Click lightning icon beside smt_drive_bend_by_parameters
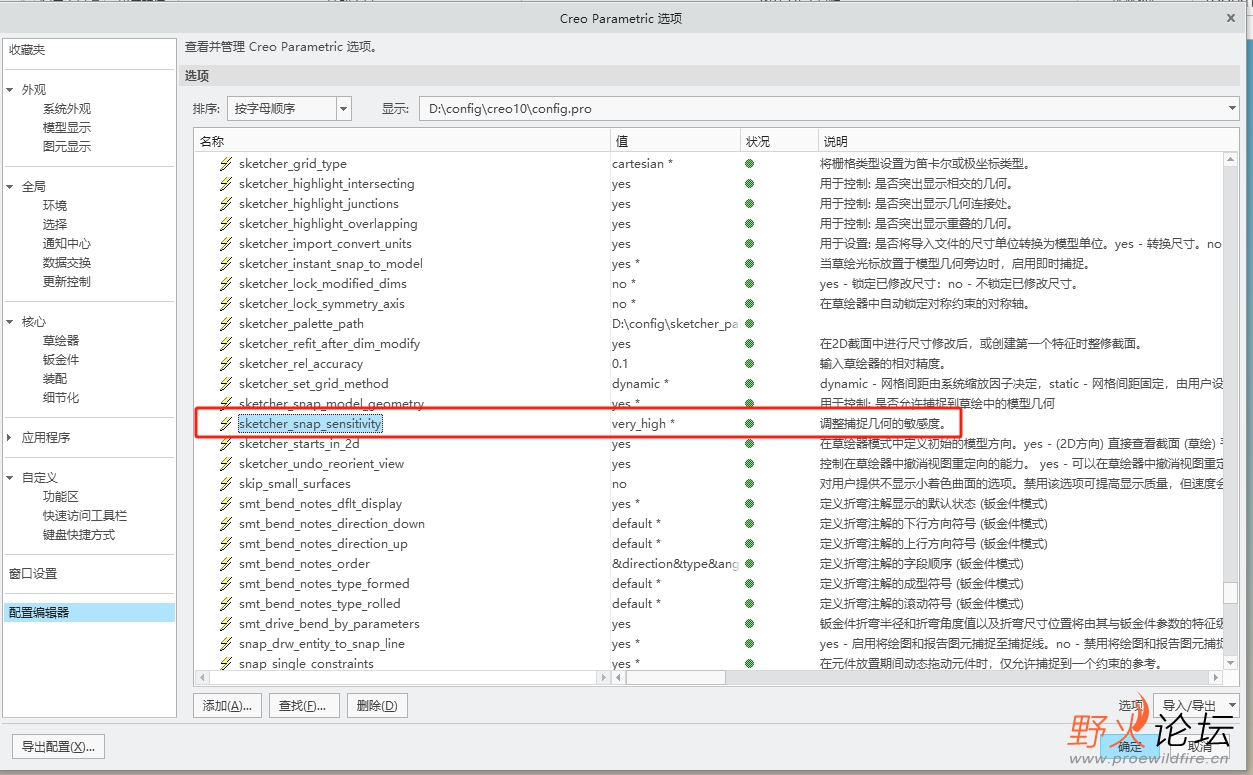The width and height of the screenshot is (1253, 775). click(x=226, y=624)
